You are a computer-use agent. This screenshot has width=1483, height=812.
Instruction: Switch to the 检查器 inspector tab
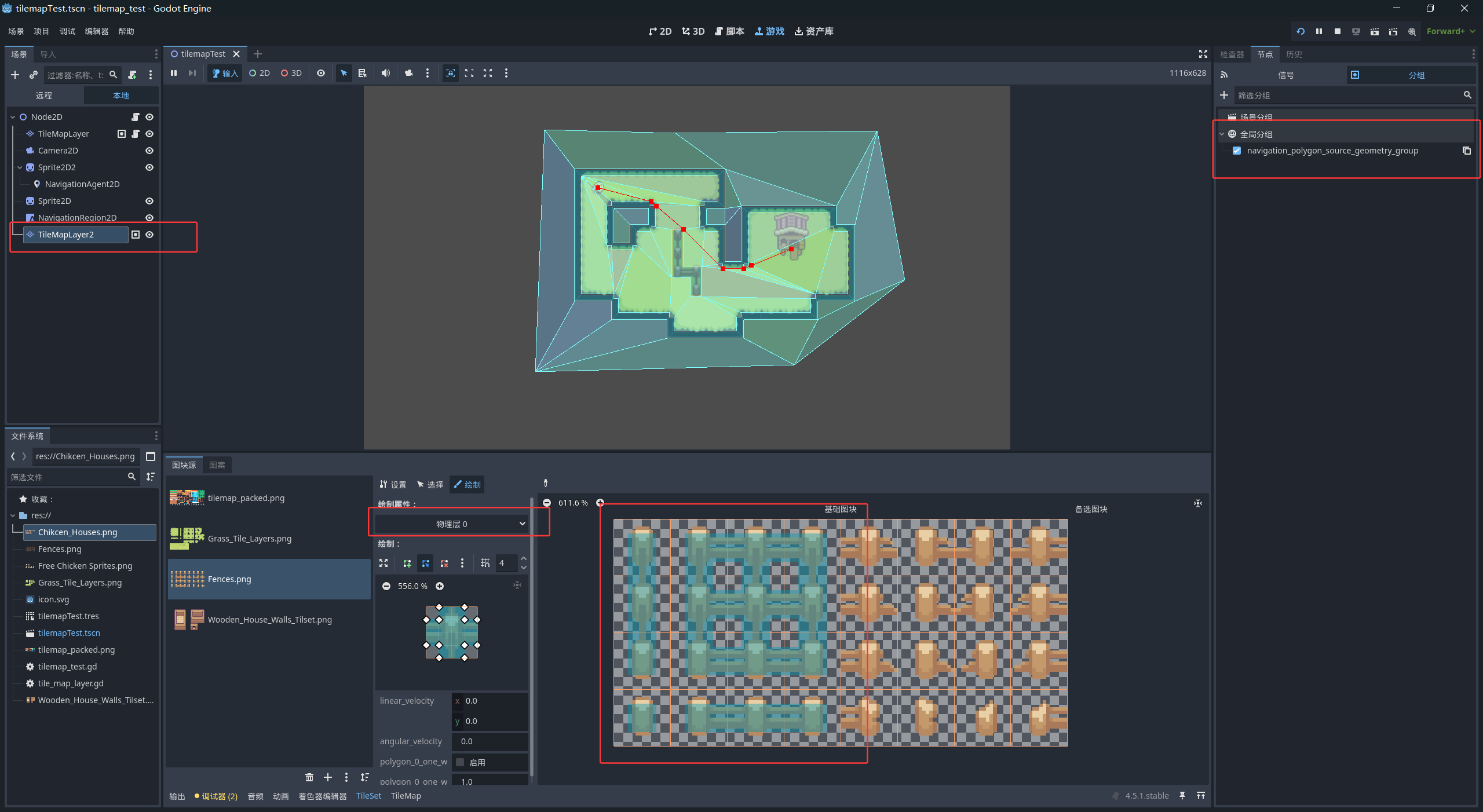1232,54
